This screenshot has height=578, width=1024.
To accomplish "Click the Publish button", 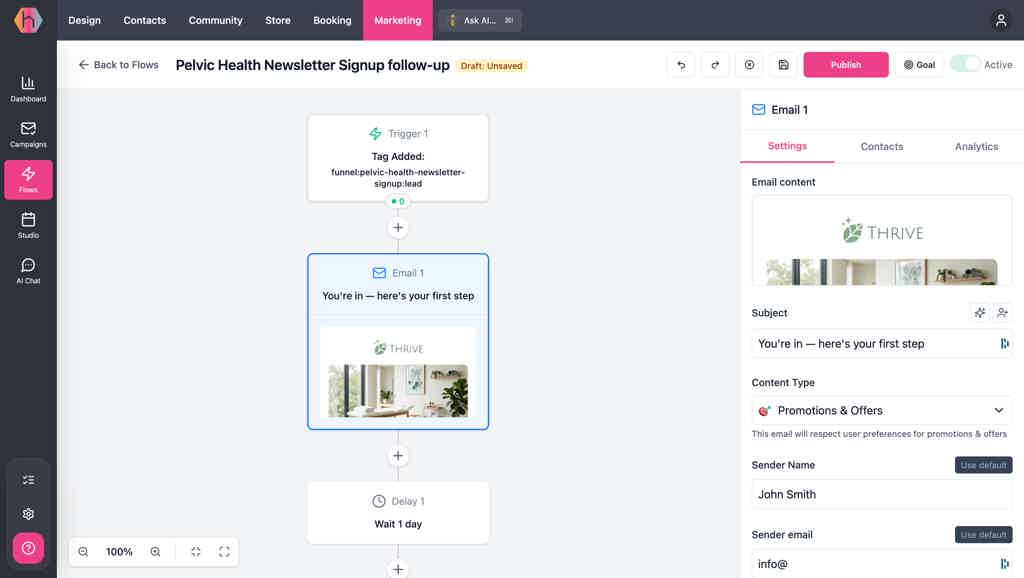I will (846, 65).
